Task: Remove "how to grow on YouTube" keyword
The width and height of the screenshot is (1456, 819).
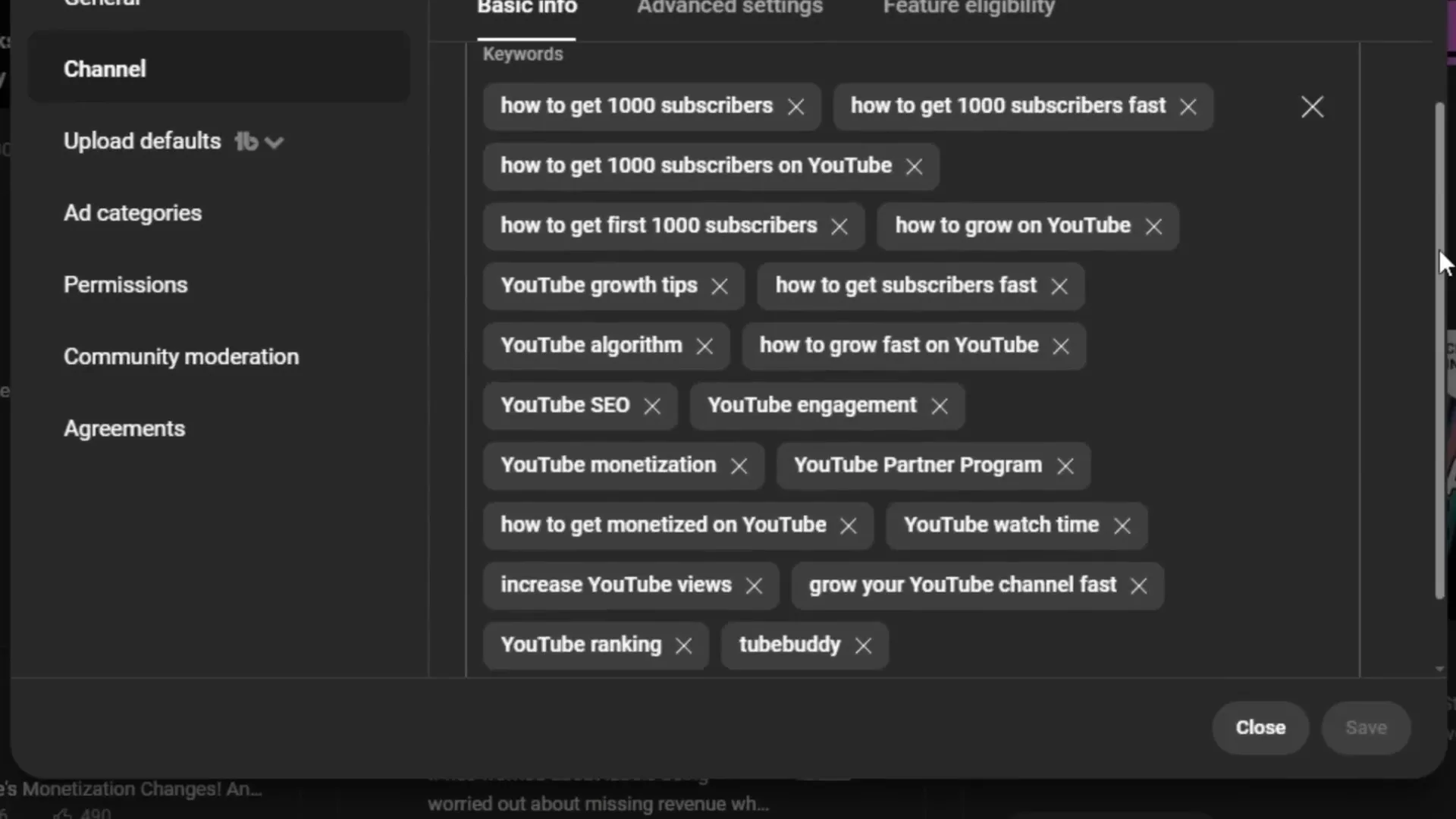Action: click(x=1153, y=225)
